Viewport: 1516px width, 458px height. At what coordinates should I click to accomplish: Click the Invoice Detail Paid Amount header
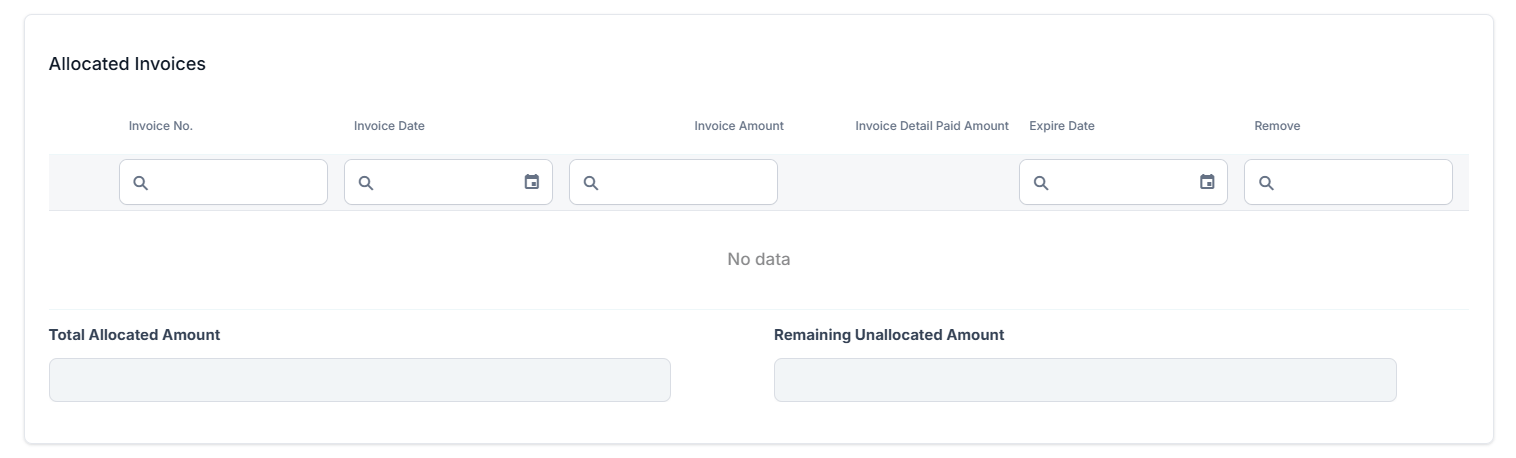point(932,126)
